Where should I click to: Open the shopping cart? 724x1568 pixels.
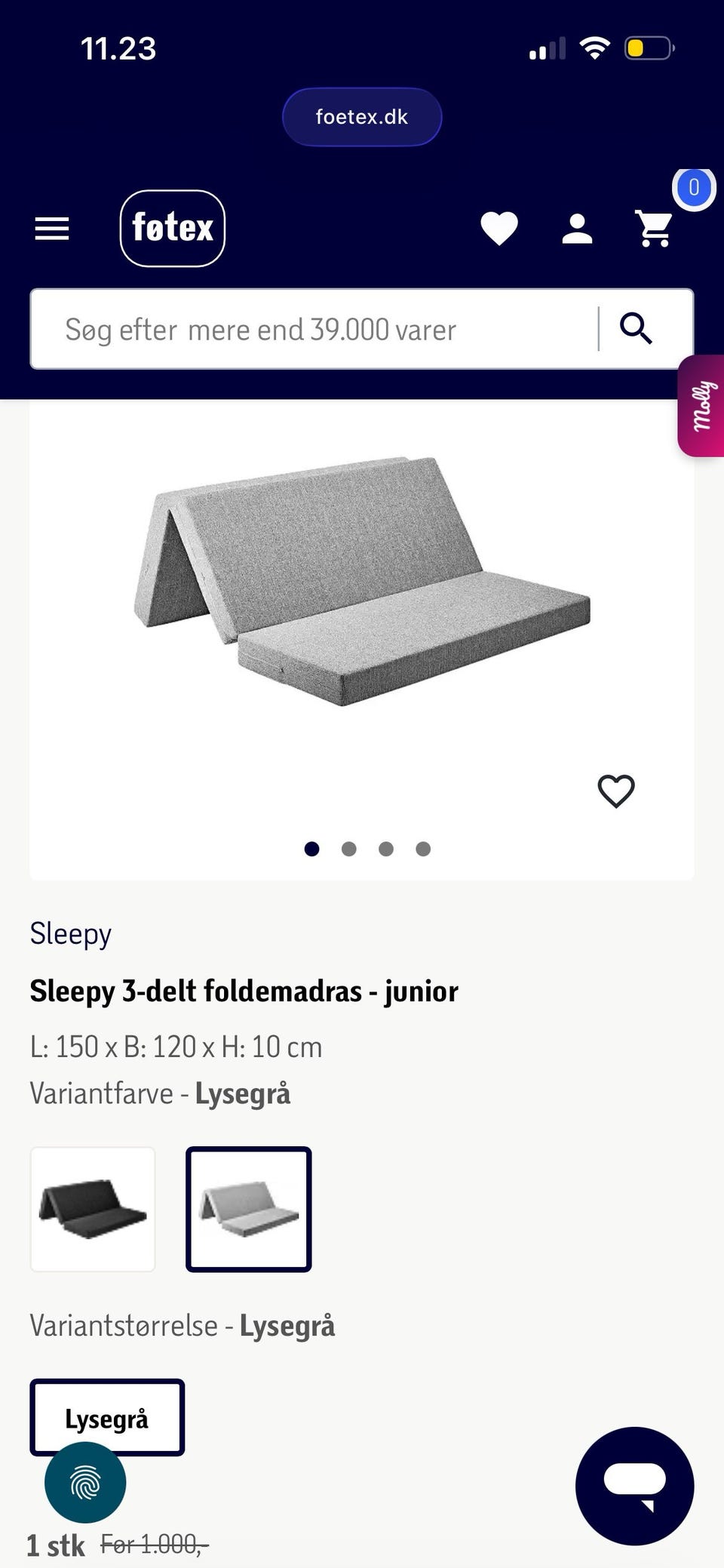(x=655, y=228)
